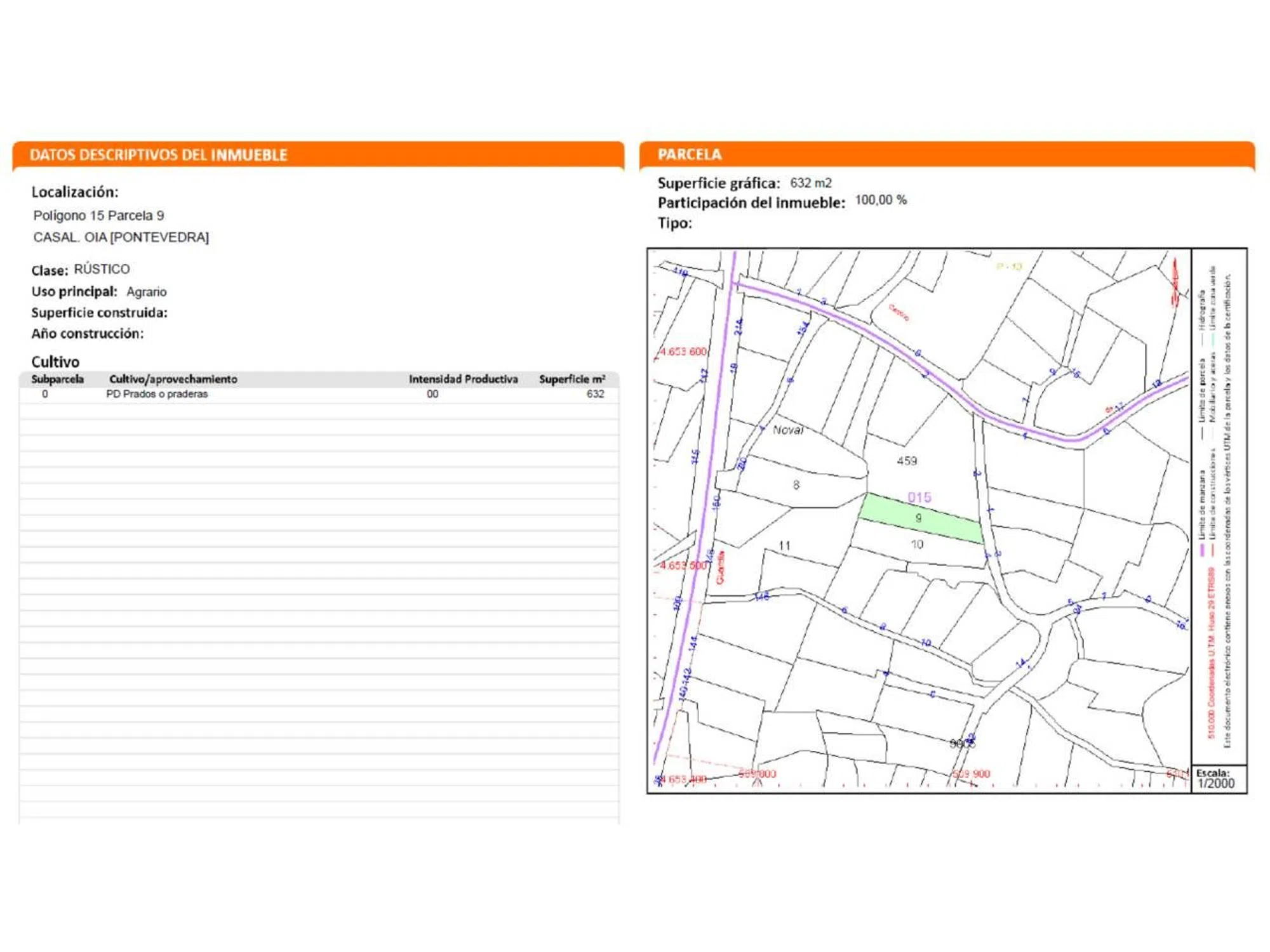This screenshot has height=952, width=1270.
Task: Click the DATOS DESCRIPTIVOS DEL INMUEBLE header
Action: (159, 155)
